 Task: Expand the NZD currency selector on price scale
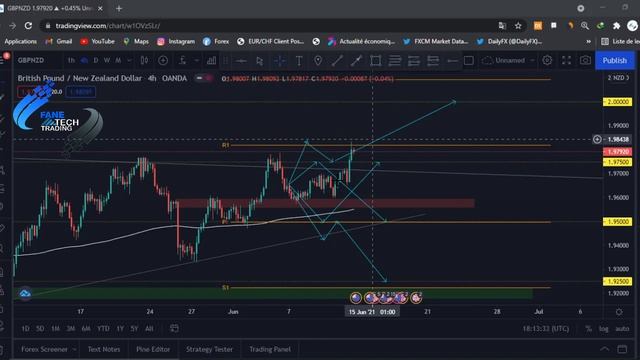pos(619,78)
